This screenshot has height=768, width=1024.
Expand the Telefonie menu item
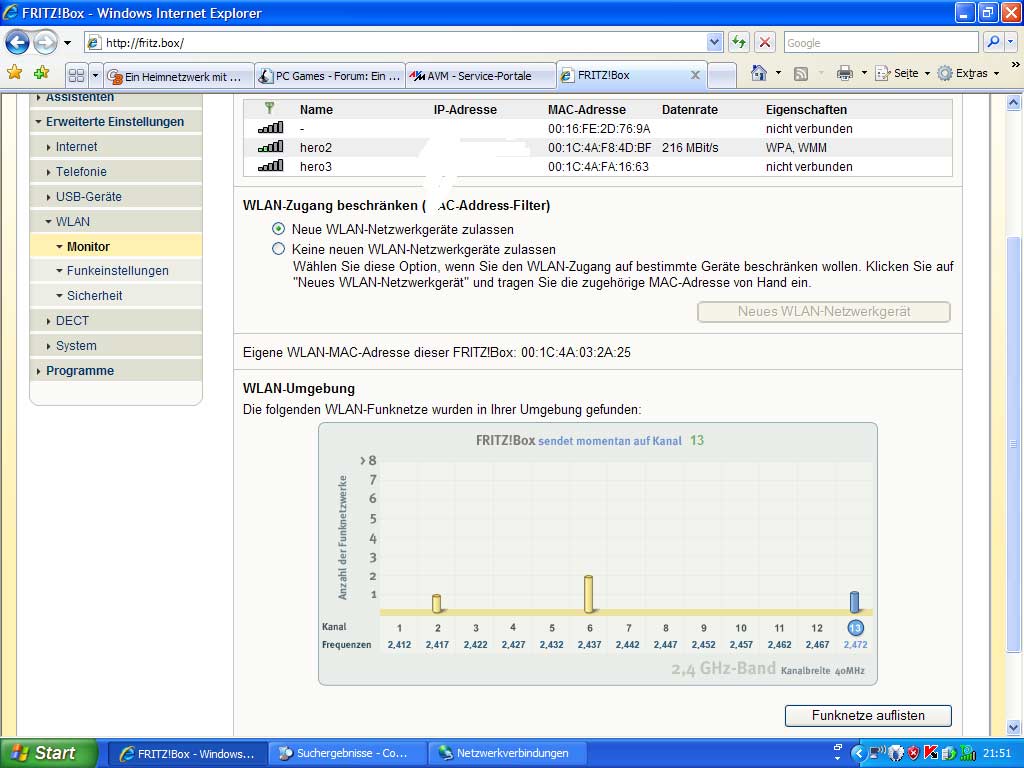tap(116, 172)
